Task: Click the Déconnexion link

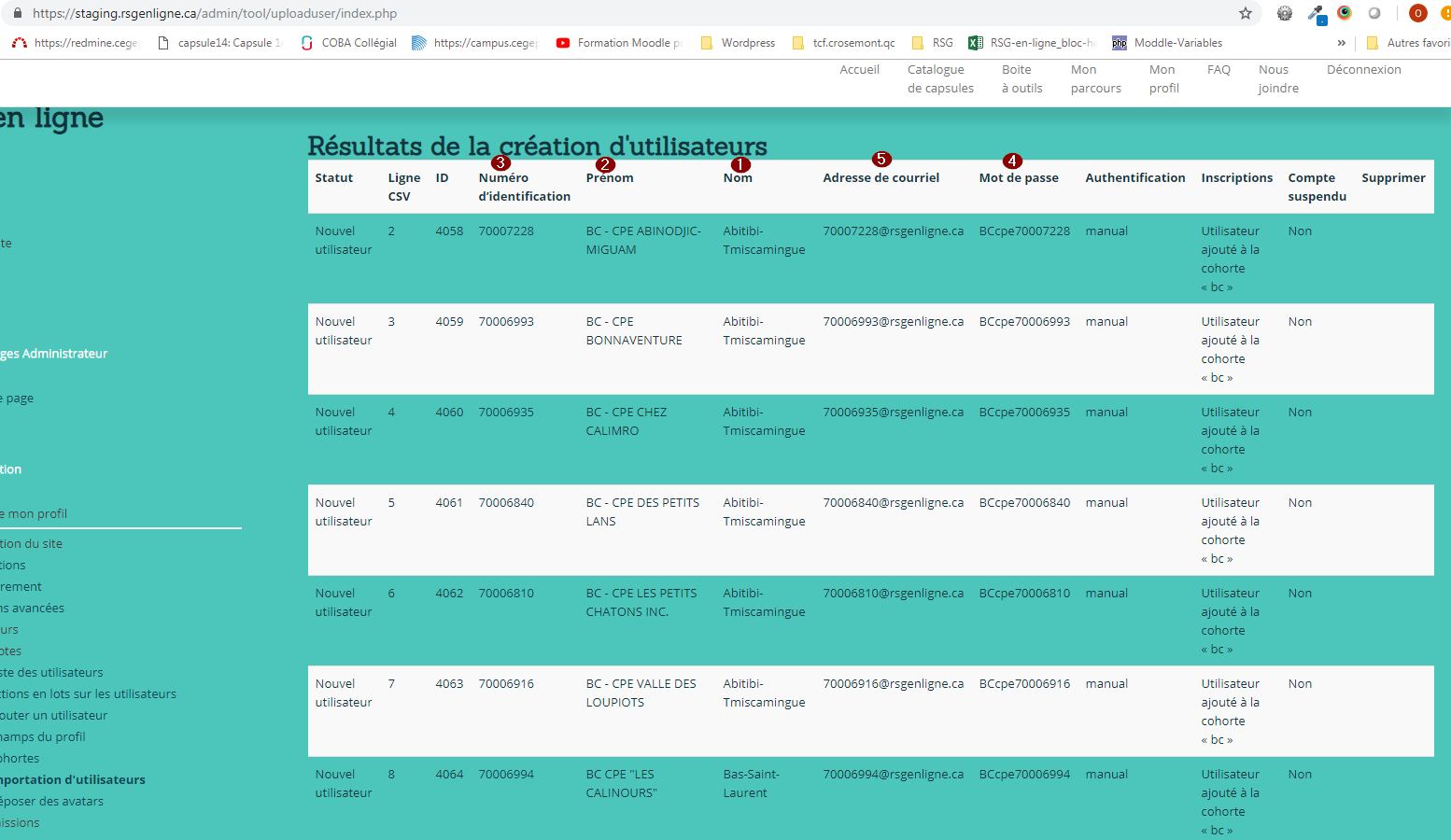Action: click(x=1363, y=70)
